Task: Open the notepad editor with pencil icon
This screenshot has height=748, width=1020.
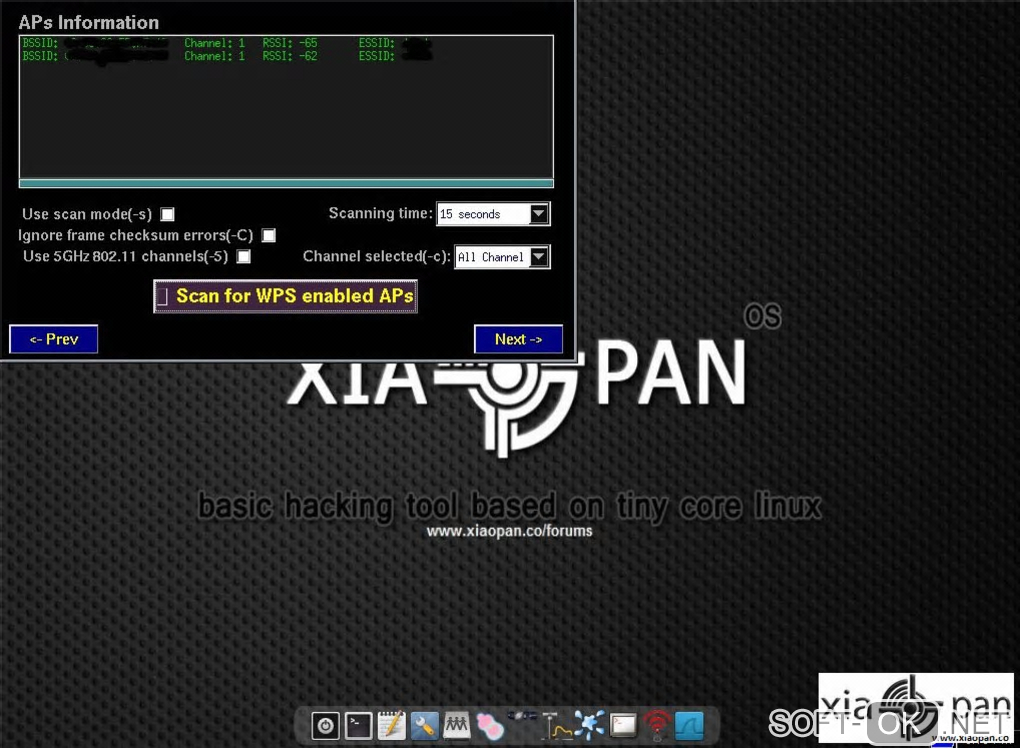Action: (x=392, y=725)
